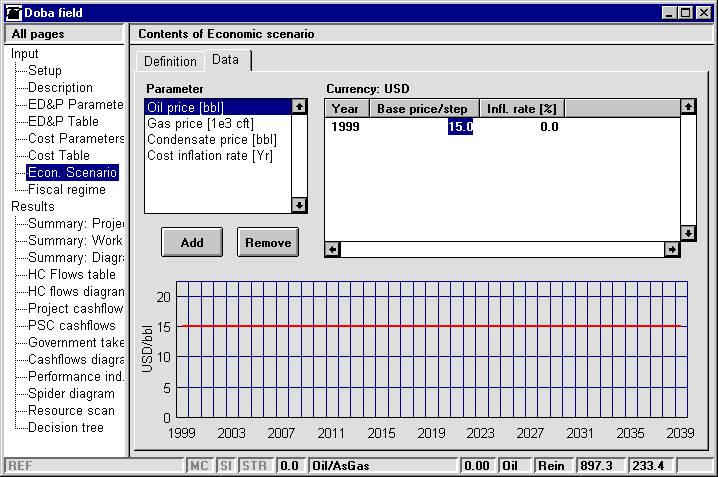
Task: Open the Government take page
Action: (76, 342)
